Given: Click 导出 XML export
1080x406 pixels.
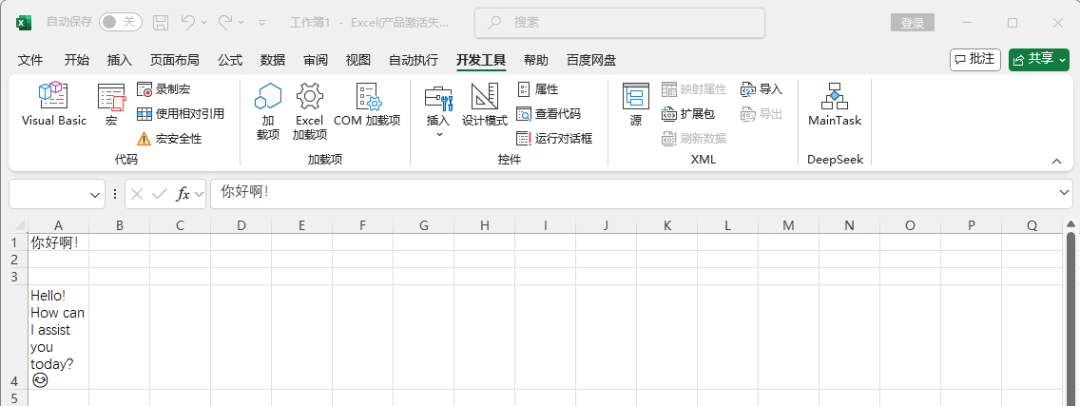Looking at the screenshot, I should [x=761, y=114].
